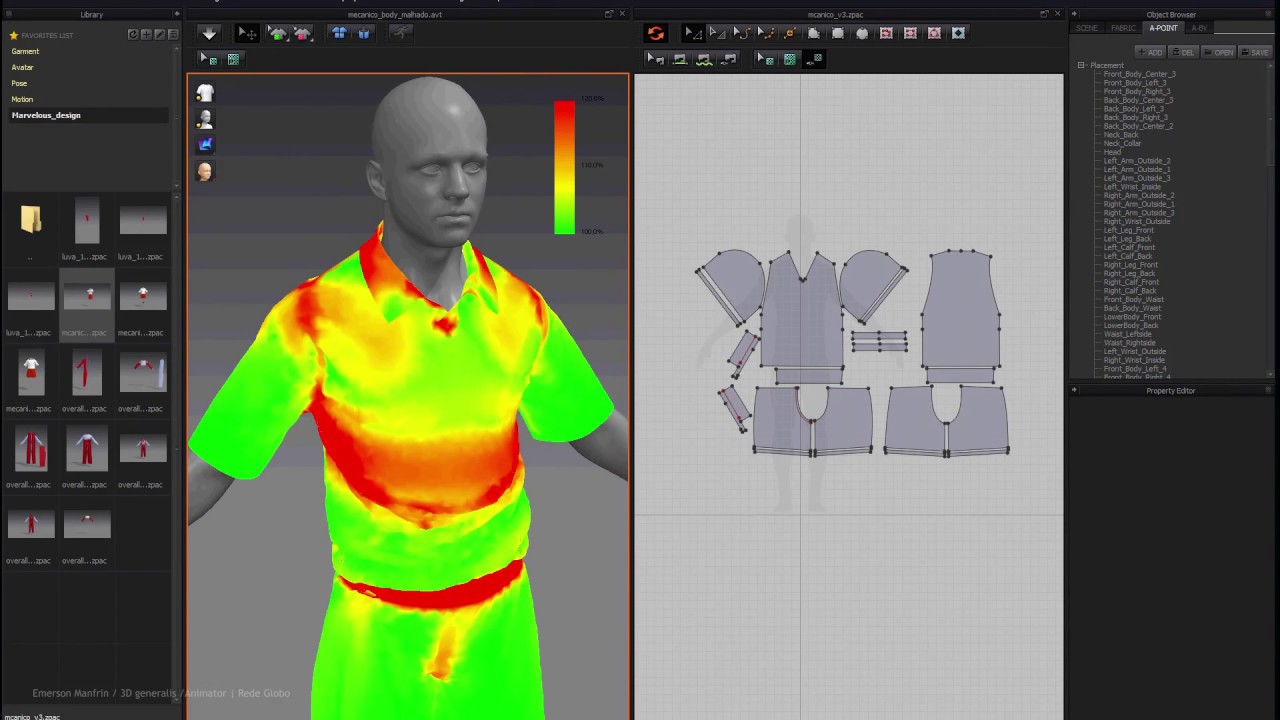Select the highlighted mecanic .zpac thumbnail
Screen dimensions: 1280x720
click(87, 297)
